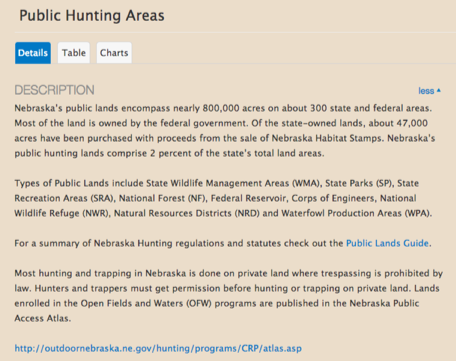
Task: Click the DESCRIPTION section heading
Action: [x=54, y=90]
